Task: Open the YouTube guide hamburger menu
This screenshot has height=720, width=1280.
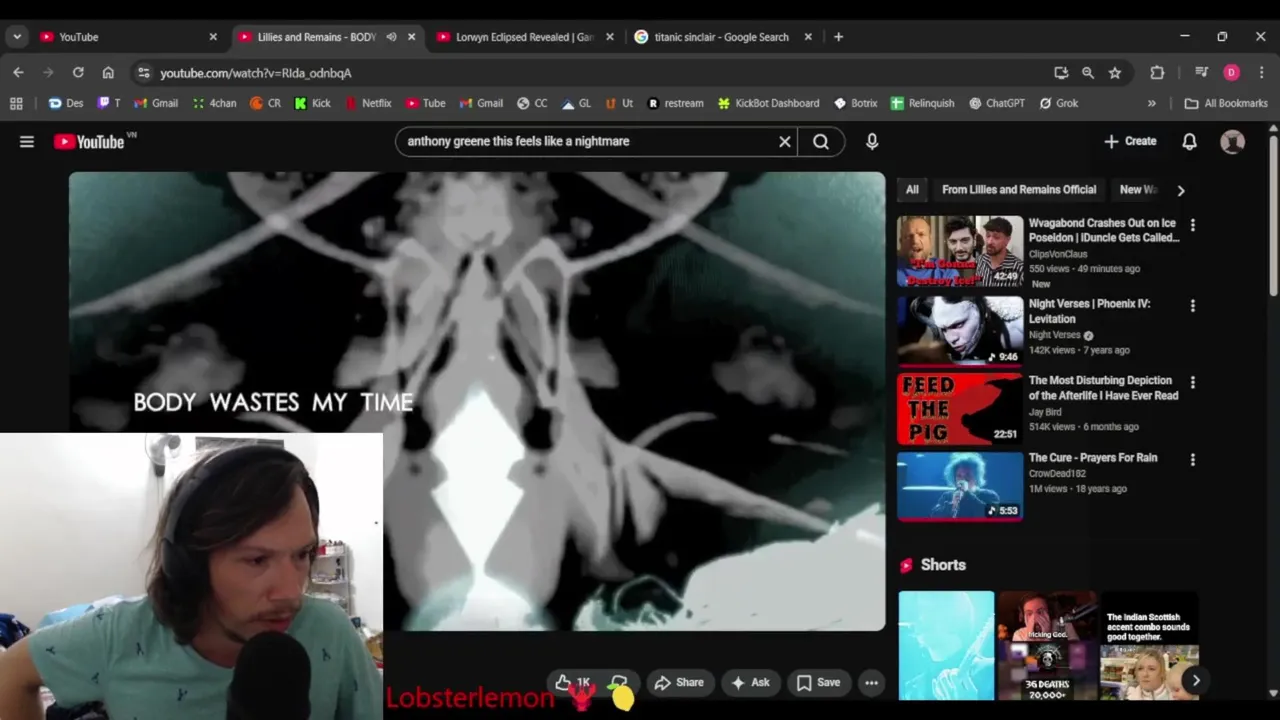Action: tap(27, 142)
